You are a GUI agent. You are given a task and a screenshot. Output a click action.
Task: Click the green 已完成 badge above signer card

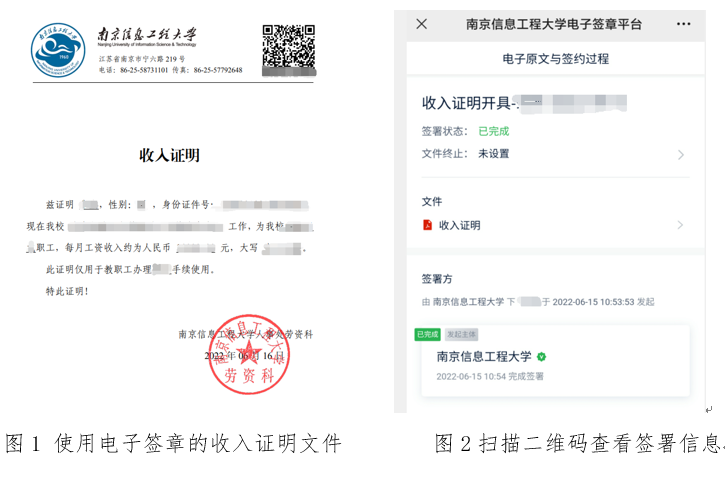(x=427, y=334)
